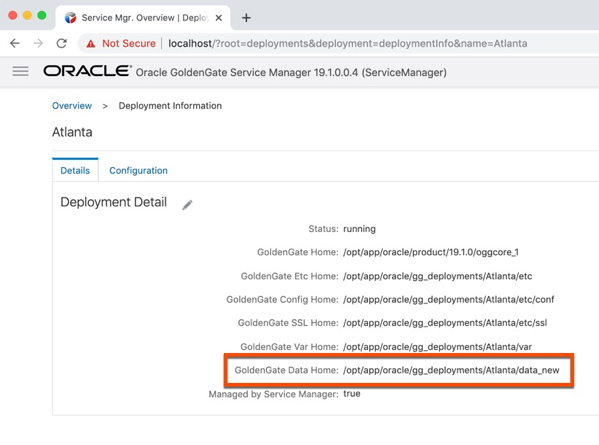Click the GoldenGate Config Home path value
This screenshot has width=599, height=445.
click(x=448, y=299)
